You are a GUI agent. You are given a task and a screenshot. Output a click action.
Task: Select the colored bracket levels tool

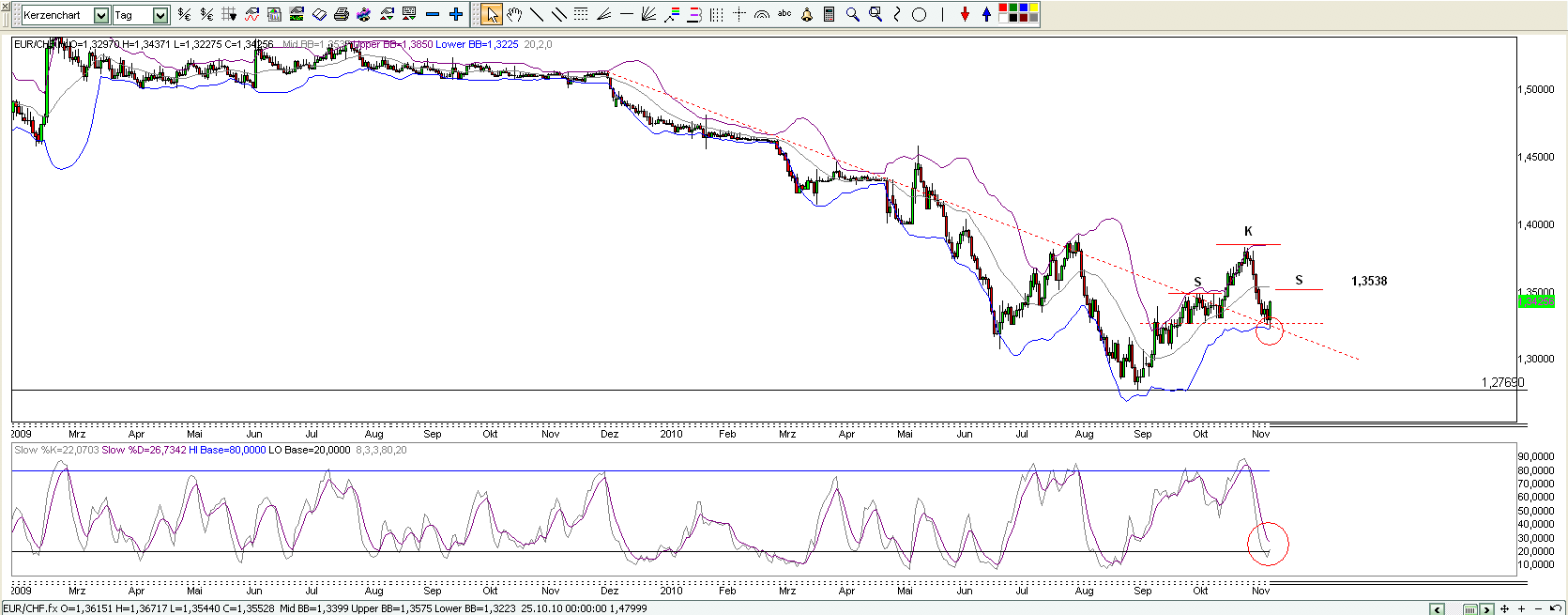point(694,14)
